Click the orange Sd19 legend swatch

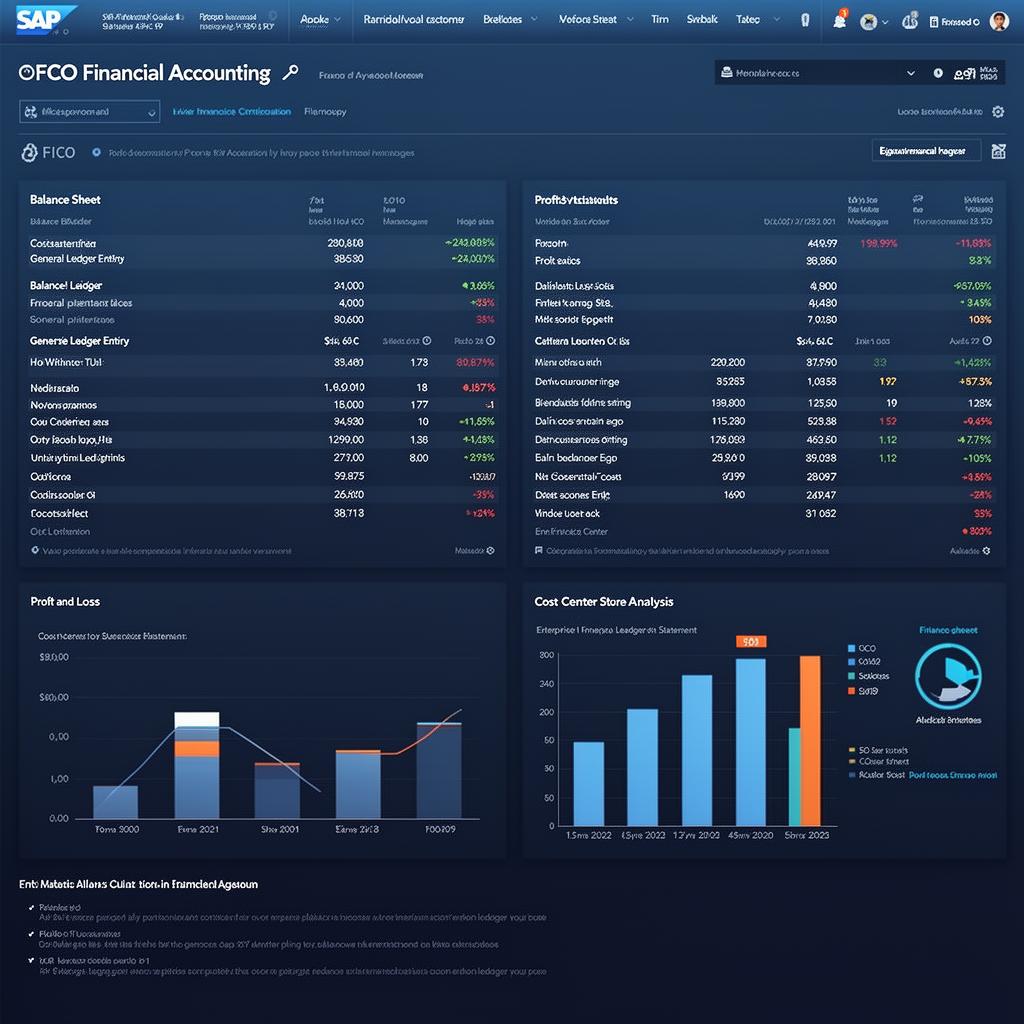click(x=852, y=691)
